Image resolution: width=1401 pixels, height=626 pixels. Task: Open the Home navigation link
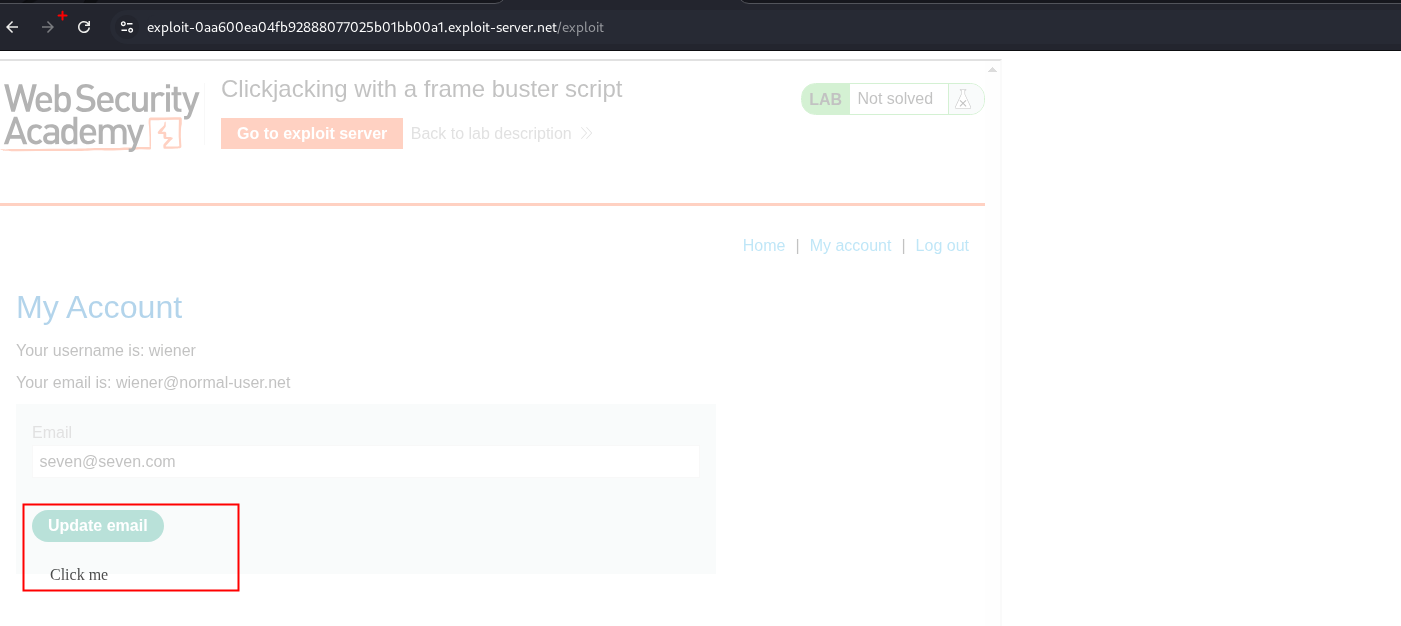coord(763,245)
